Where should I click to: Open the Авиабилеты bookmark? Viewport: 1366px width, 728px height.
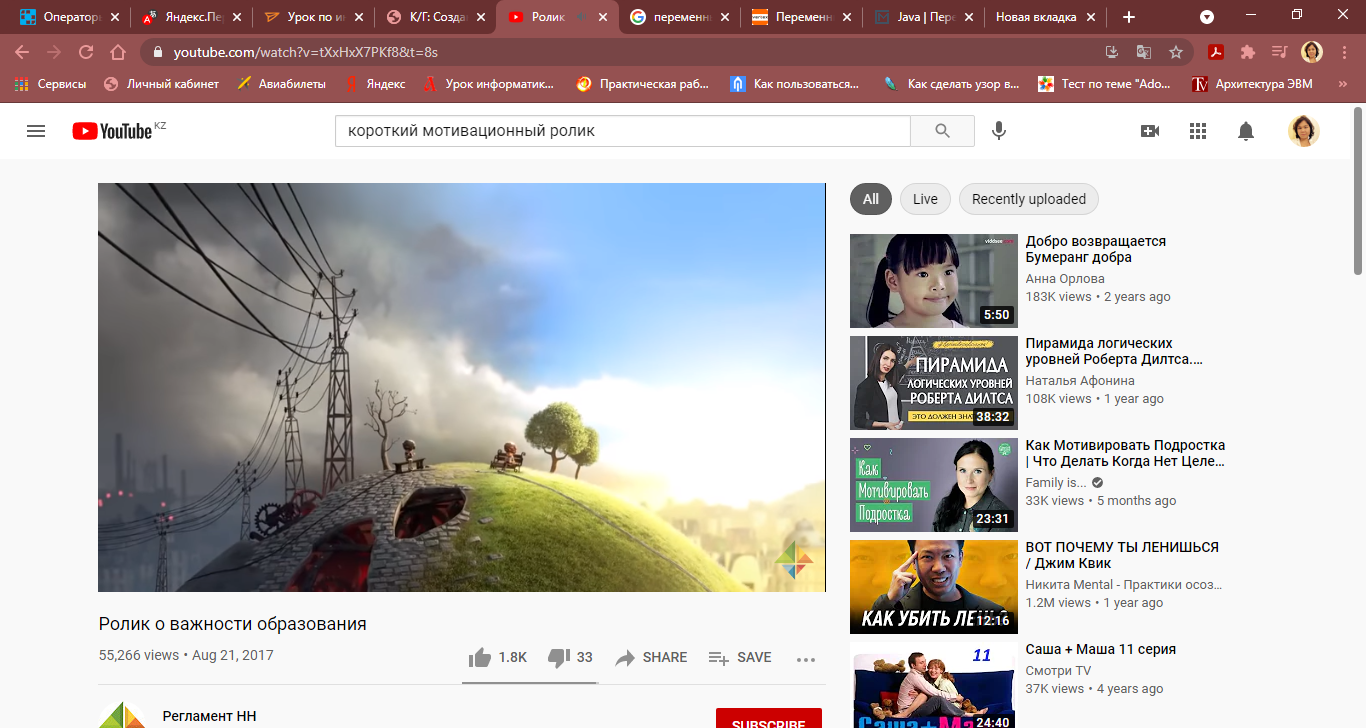pos(281,84)
